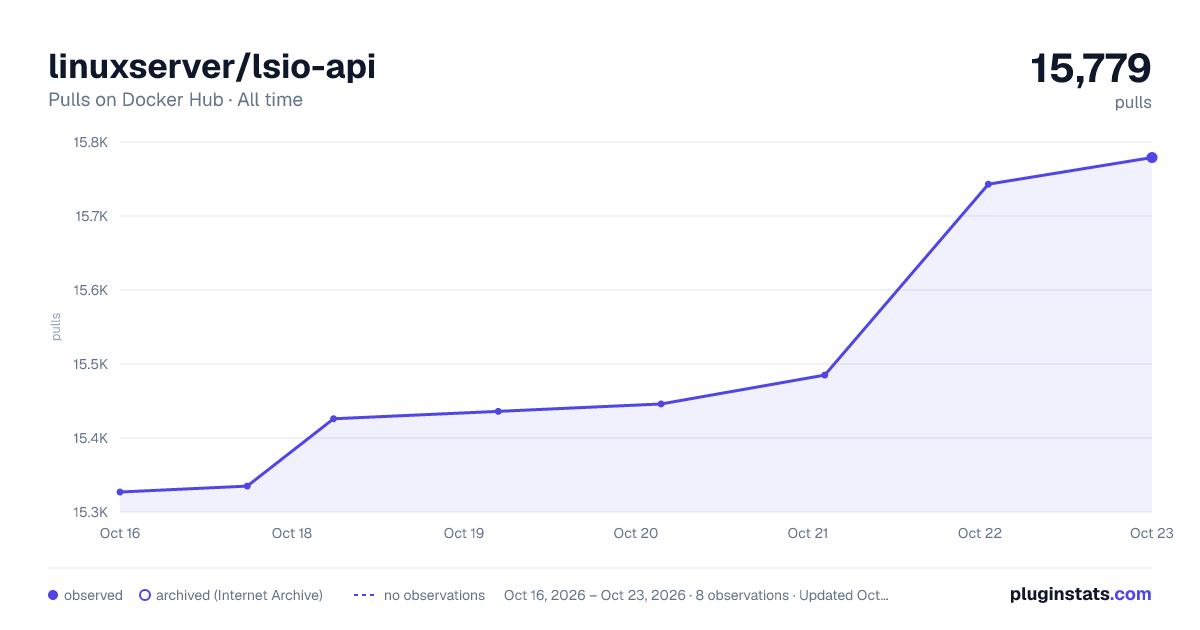Click the linuxserver/lsio-api chart title
This screenshot has height=630, width=1200.
coord(212,67)
